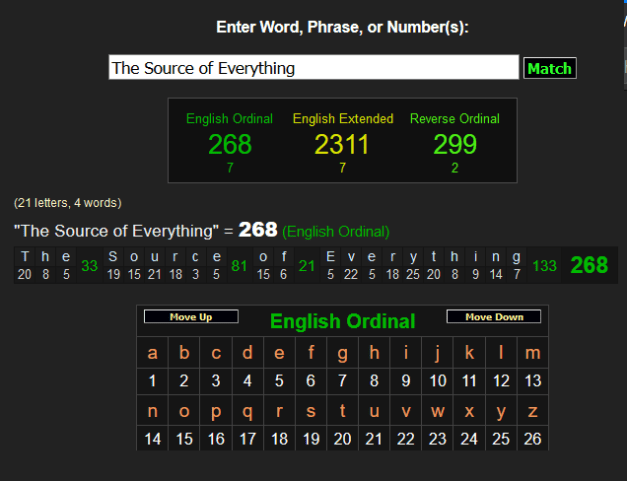This screenshot has width=627, height=481.
Task: Click the phrase input text field
Action: [x=313, y=68]
